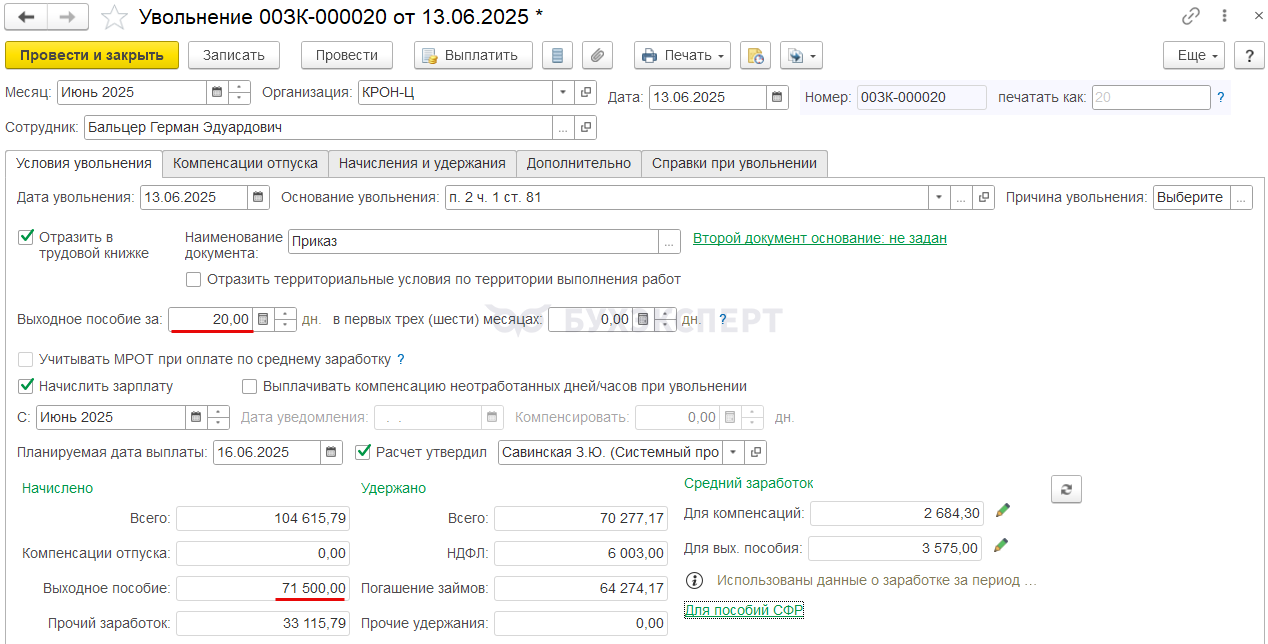Open the create-based-on icon dropdown
Image resolution: width=1268 pixels, height=644 pixels.
(x=801, y=55)
